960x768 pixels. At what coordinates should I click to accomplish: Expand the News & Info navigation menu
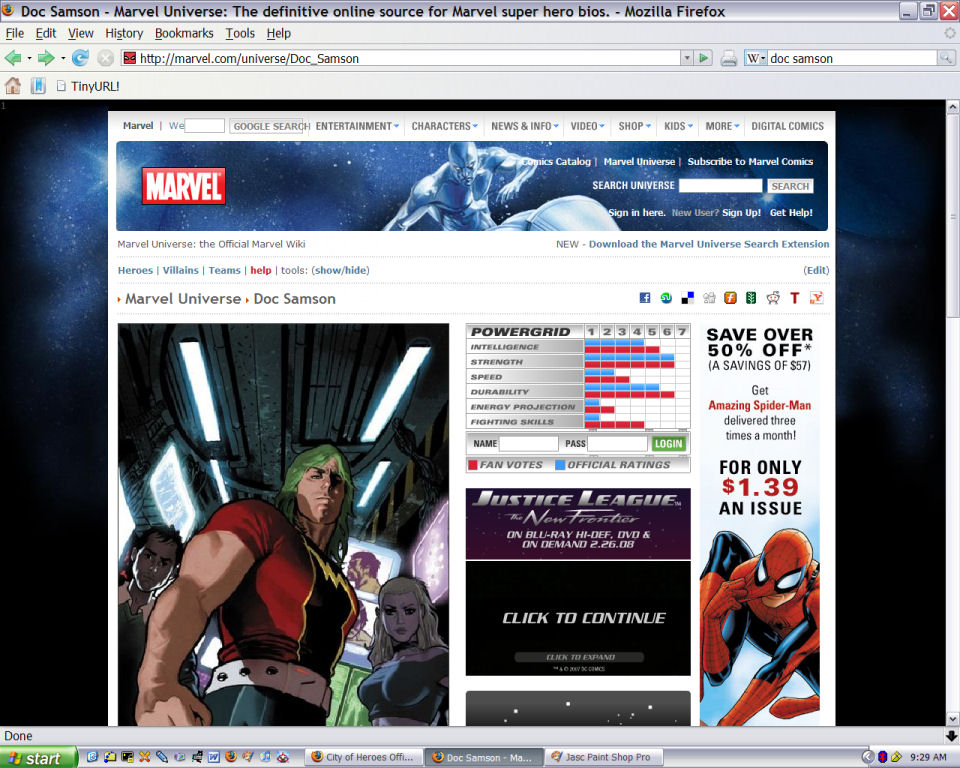(525, 126)
